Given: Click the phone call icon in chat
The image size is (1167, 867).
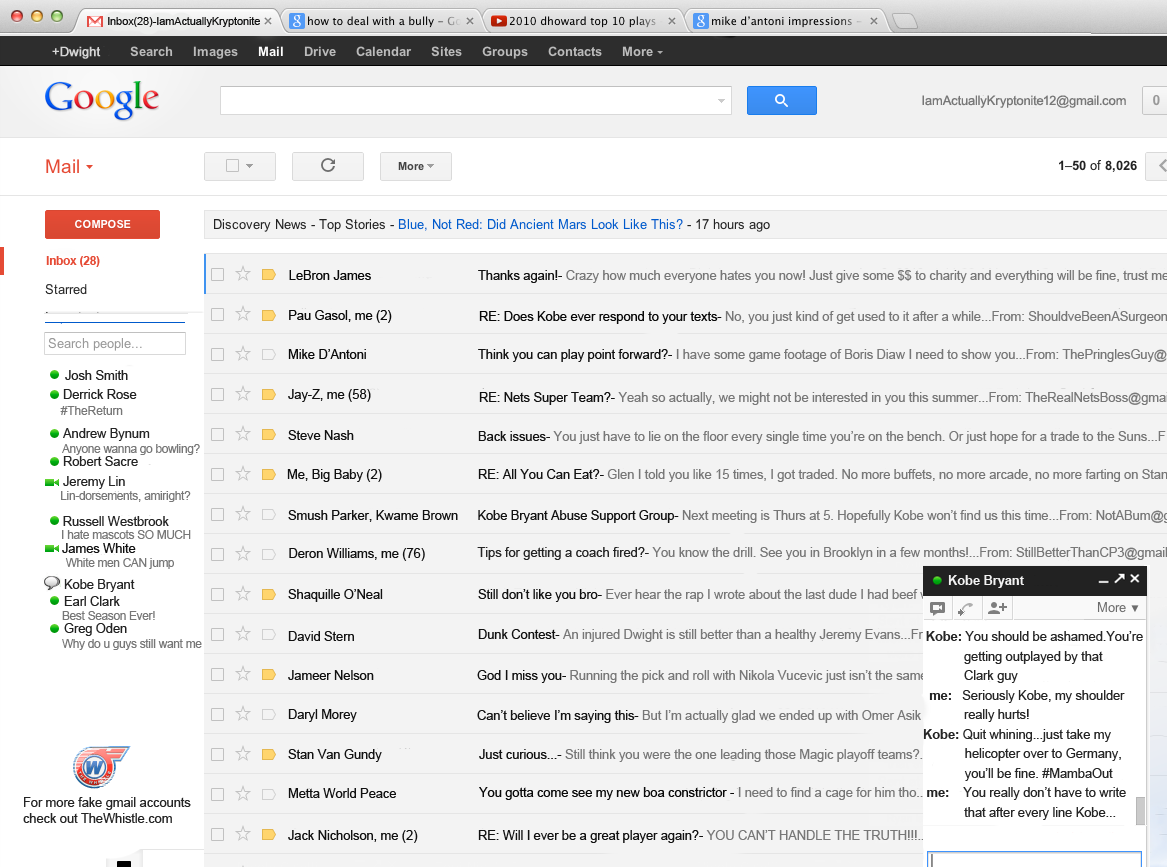Looking at the screenshot, I should click(x=966, y=607).
